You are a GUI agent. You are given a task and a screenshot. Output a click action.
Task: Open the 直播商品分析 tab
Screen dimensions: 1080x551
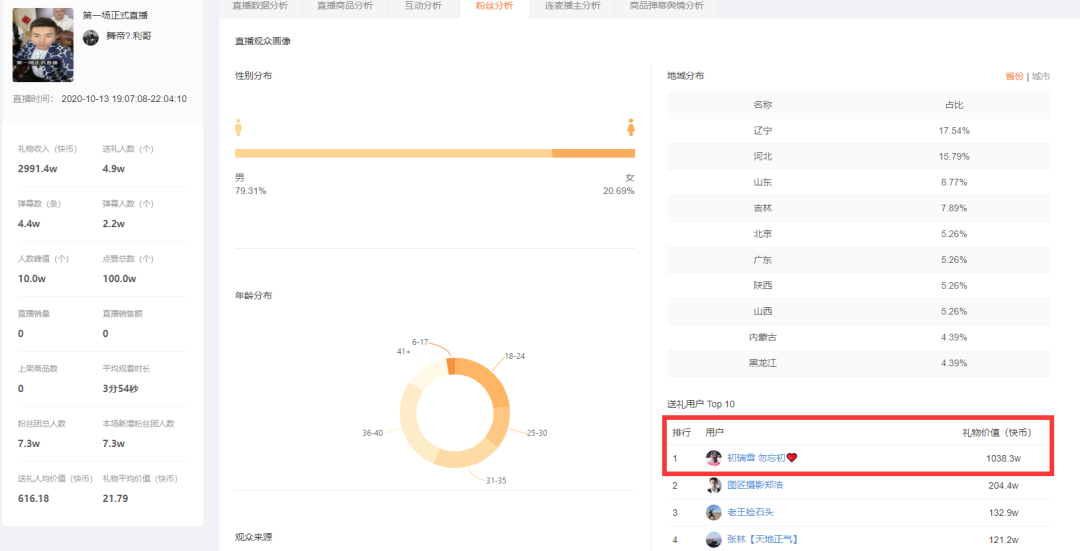pos(344,6)
